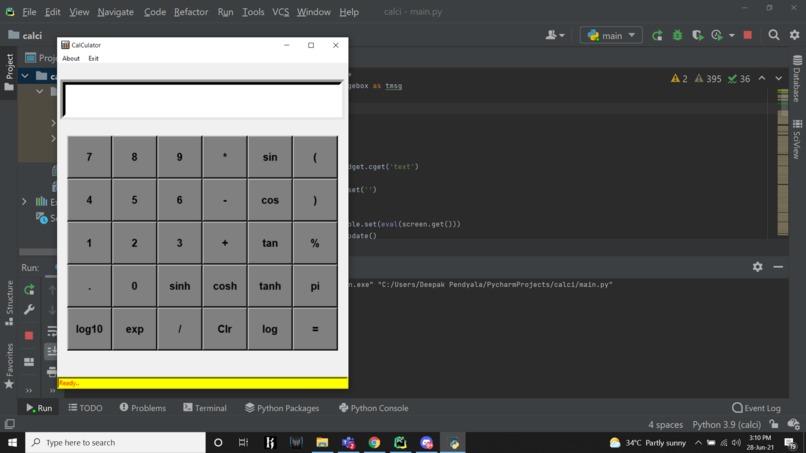The image size is (806, 453).
Task: Show hidden system tray icons chevron
Action: 698,443
